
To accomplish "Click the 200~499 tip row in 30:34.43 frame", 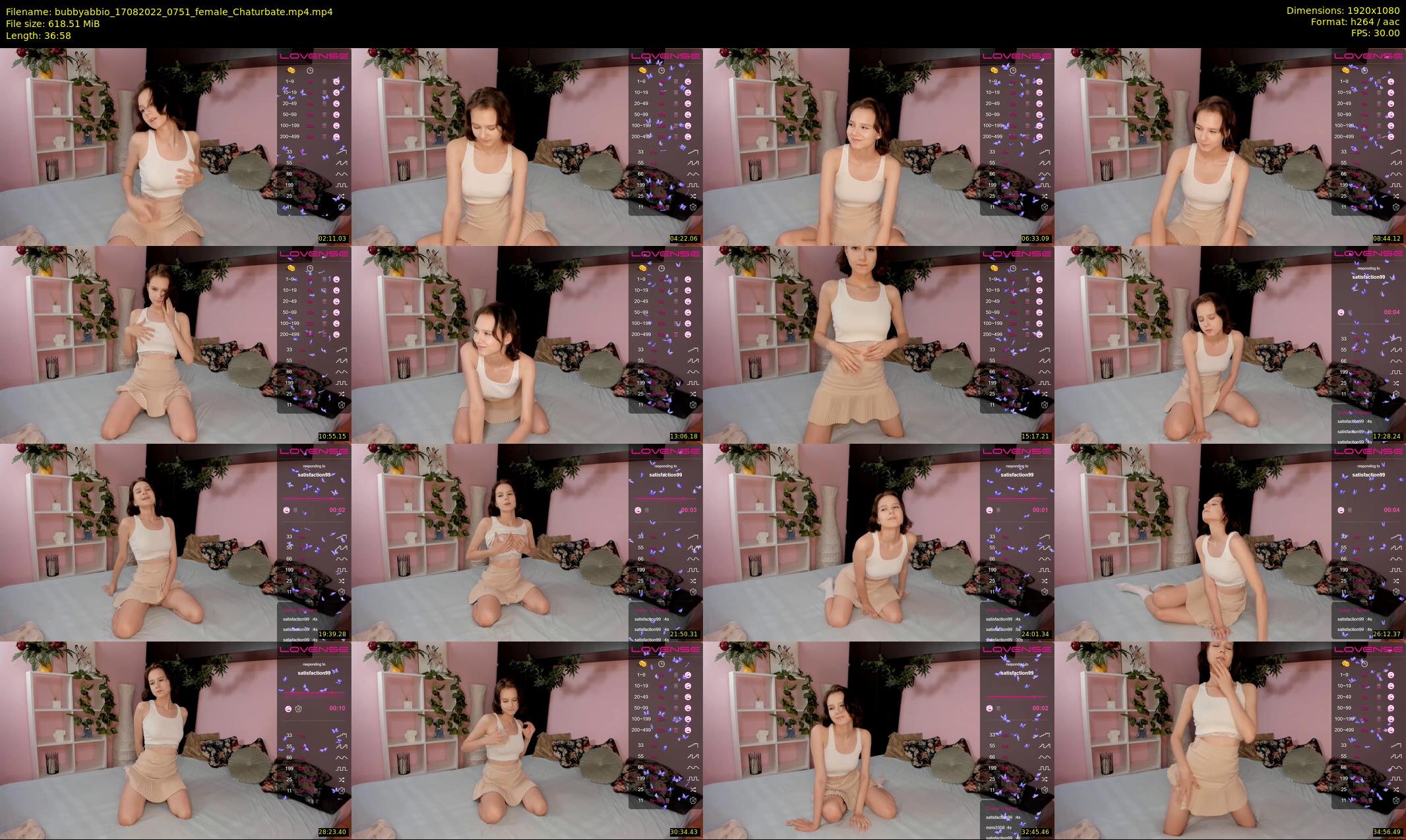I will (x=641, y=730).
